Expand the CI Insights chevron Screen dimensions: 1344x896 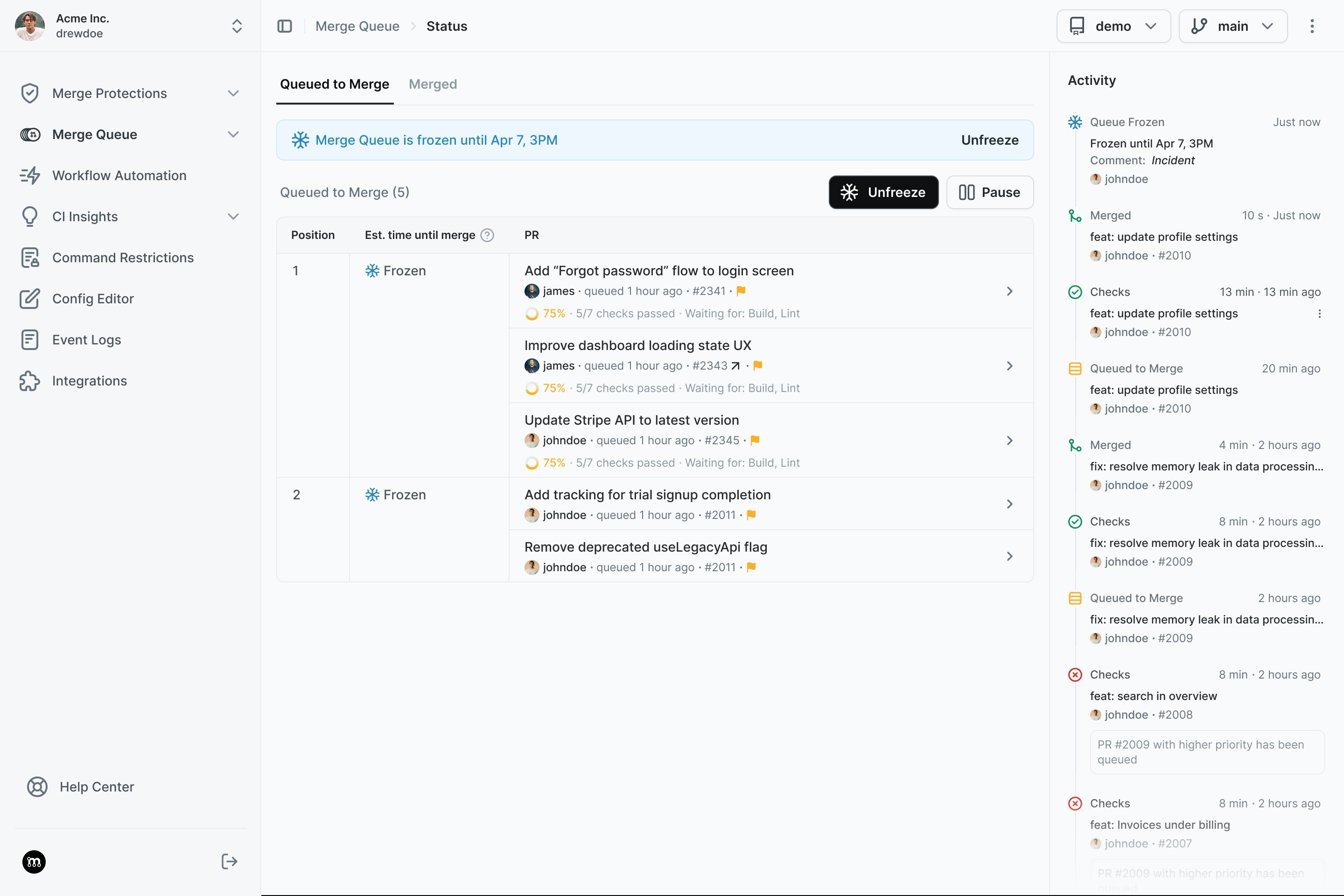pos(233,217)
